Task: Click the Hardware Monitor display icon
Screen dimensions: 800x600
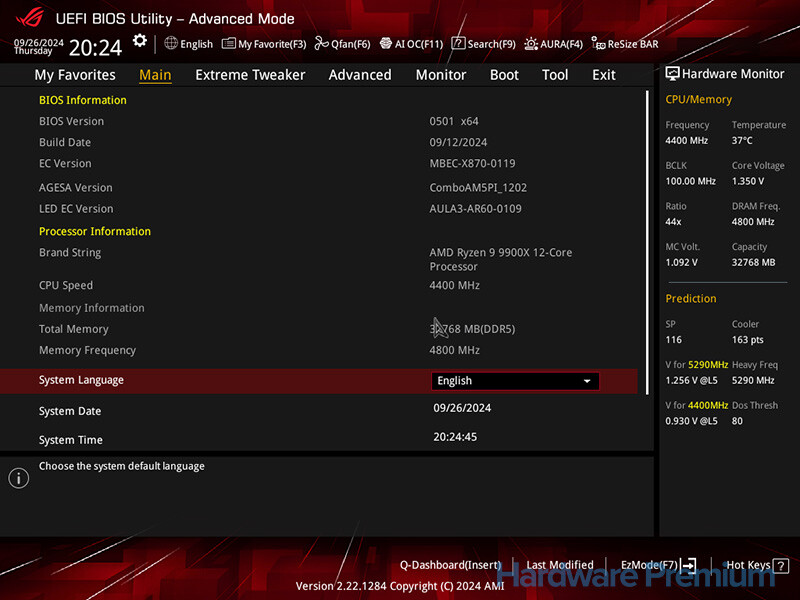Action: (x=672, y=74)
